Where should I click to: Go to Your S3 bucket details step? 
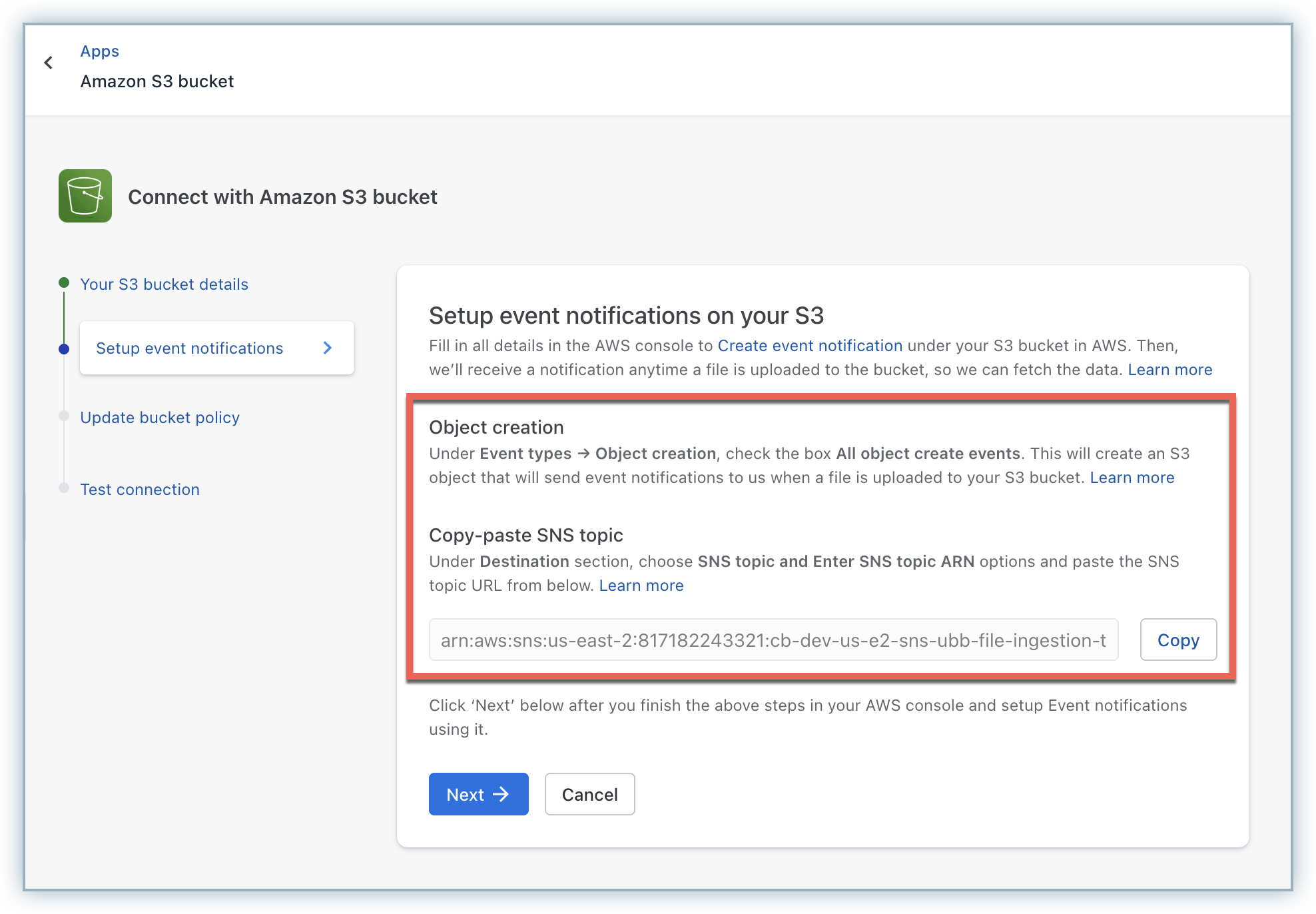[x=164, y=284]
